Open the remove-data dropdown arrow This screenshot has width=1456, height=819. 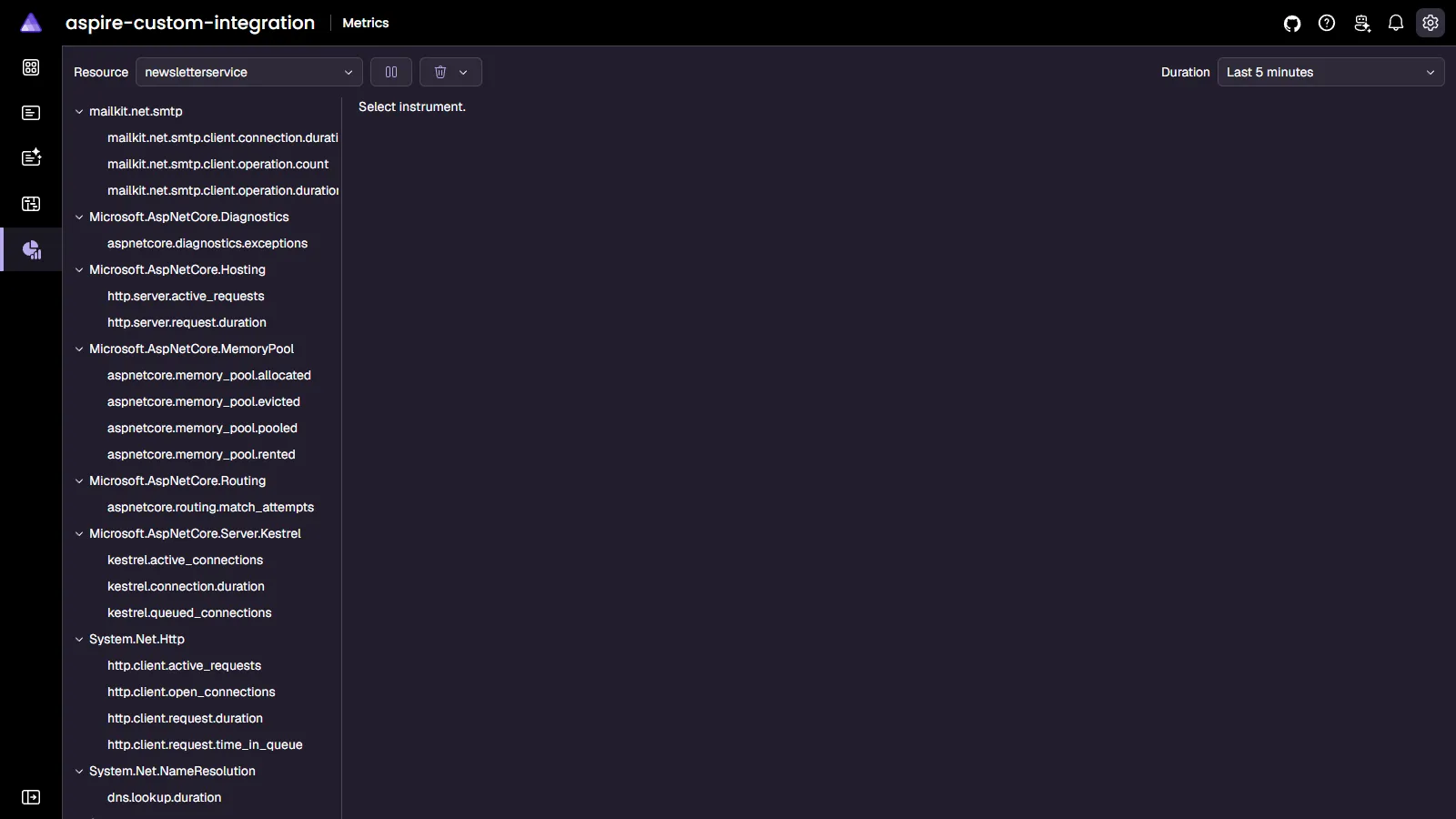coord(463,72)
